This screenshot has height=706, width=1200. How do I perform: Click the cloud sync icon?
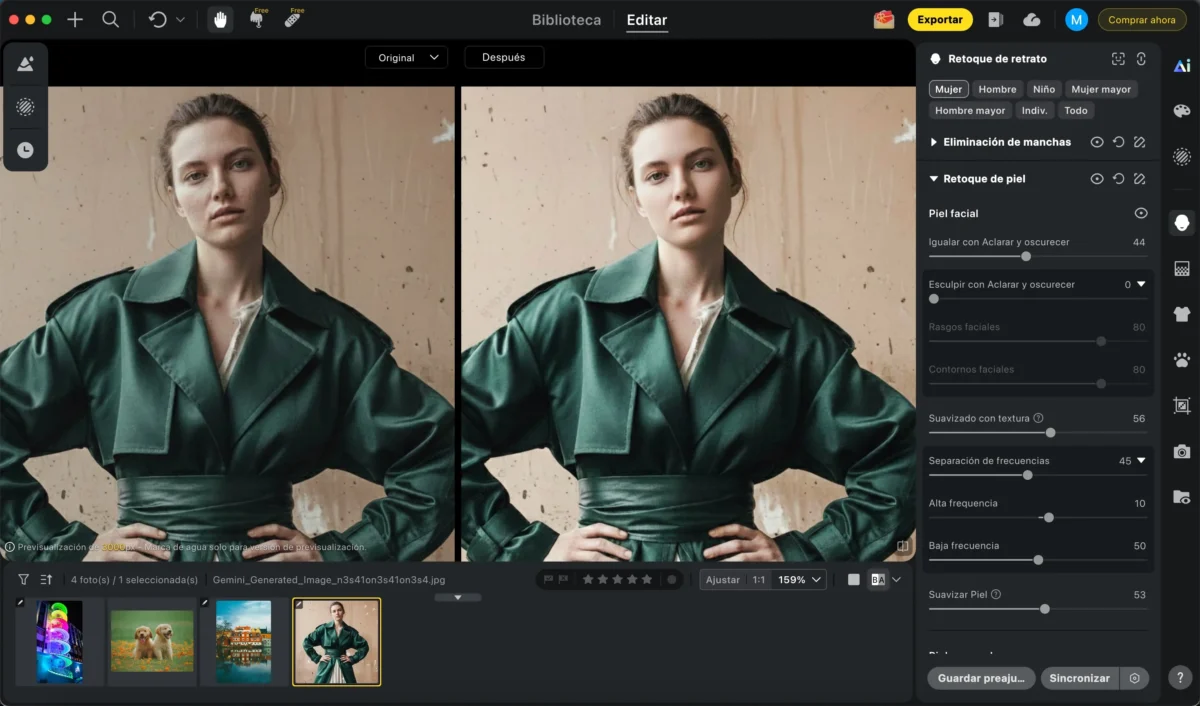click(1032, 20)
